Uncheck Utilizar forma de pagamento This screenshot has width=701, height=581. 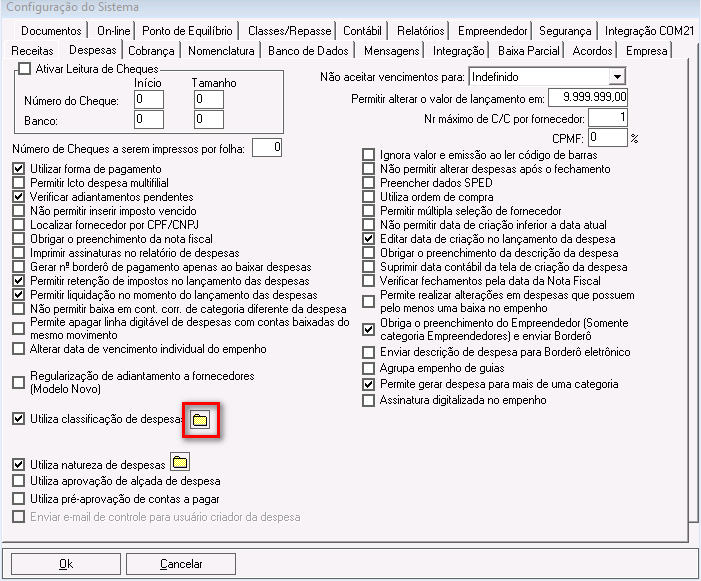coord(18,169)
